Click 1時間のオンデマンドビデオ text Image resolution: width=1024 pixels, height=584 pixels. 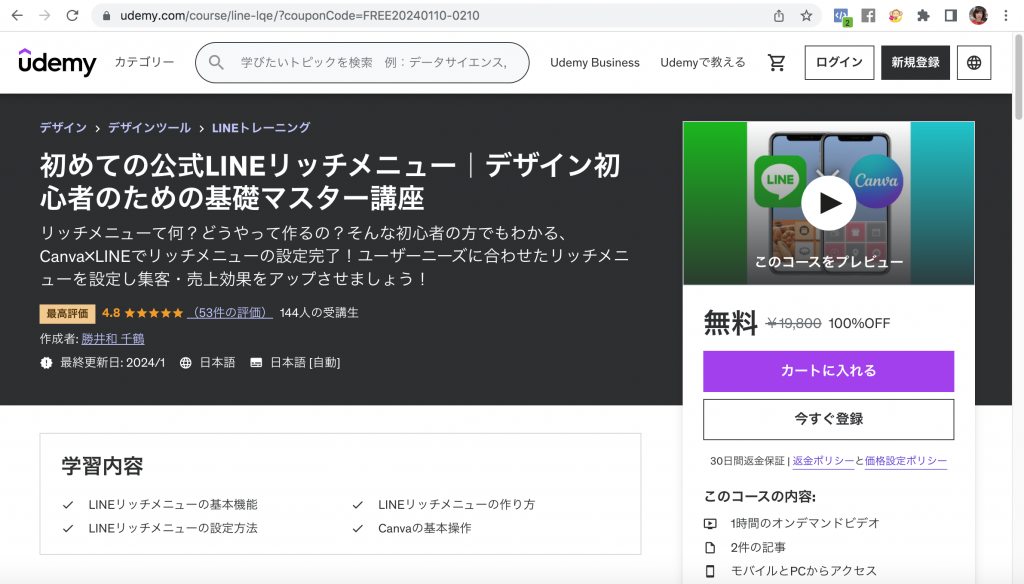pos(805,523)
